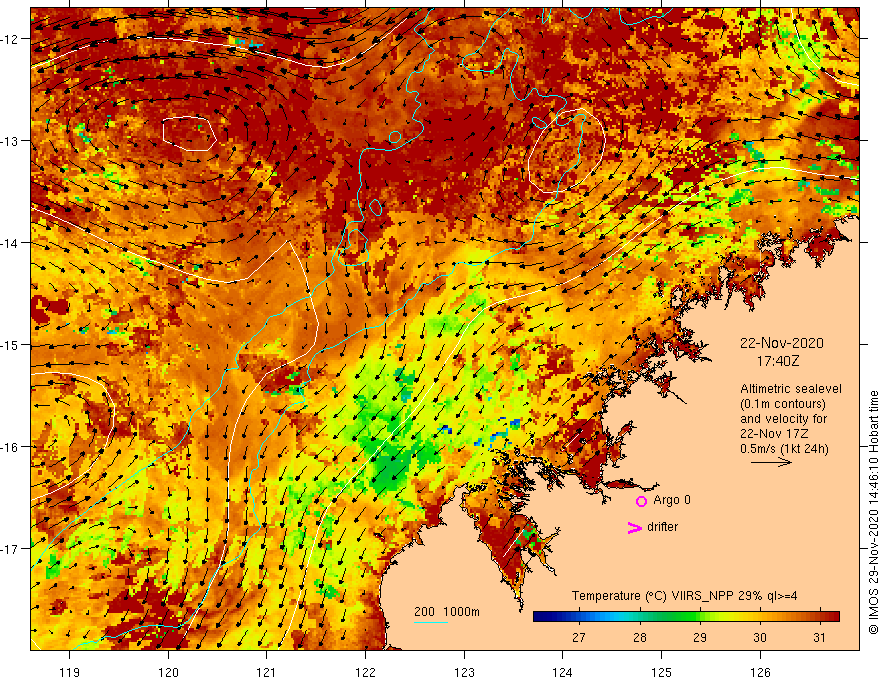Viewport: 880px width, 680px height.
Task: Click the color bar tick label 30
Action: tap(759, 637)
